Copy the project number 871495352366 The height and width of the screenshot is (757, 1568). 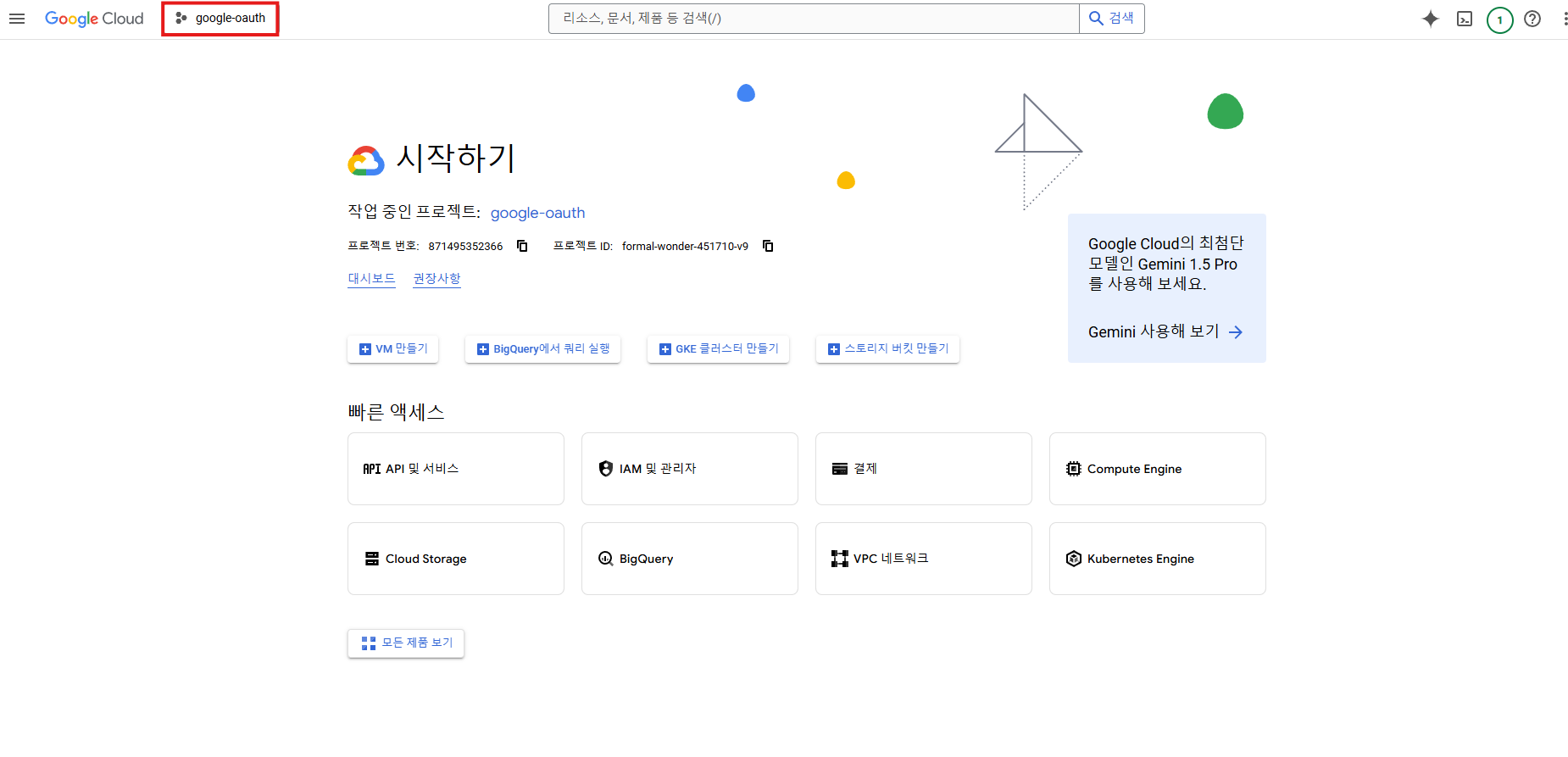pos(522,246)
